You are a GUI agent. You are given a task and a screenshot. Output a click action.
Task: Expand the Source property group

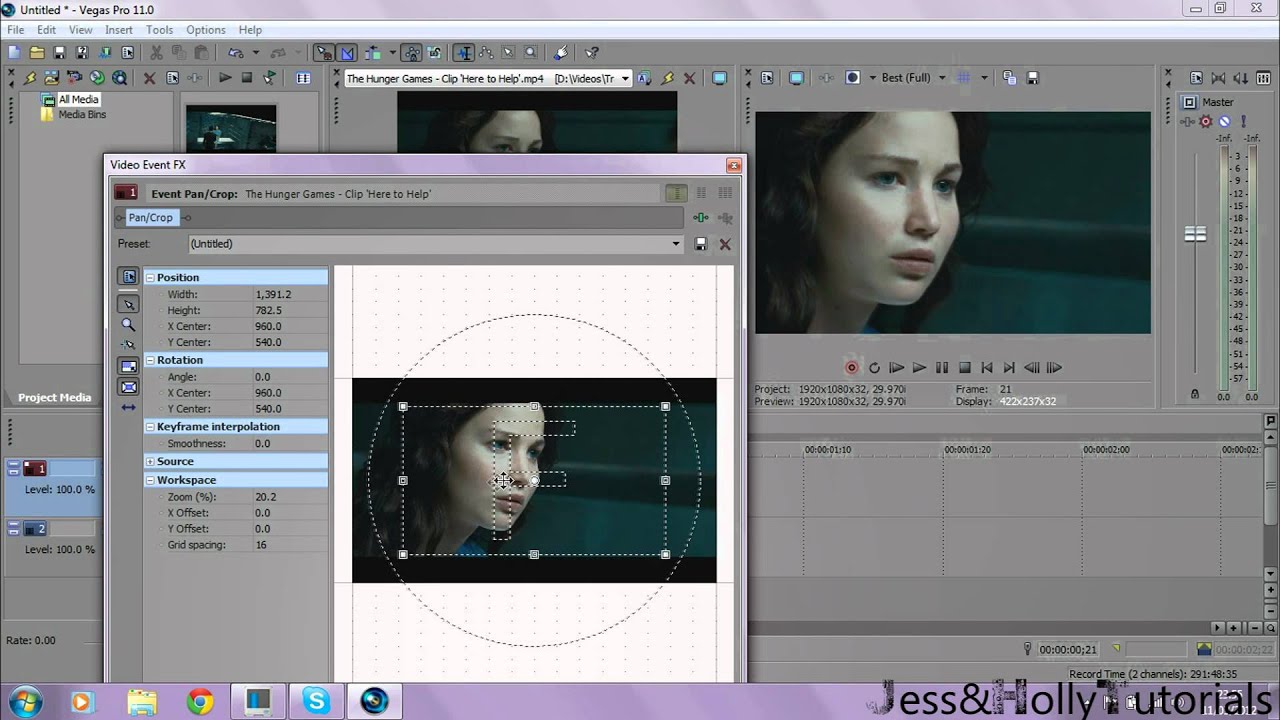tap(150, 462)
